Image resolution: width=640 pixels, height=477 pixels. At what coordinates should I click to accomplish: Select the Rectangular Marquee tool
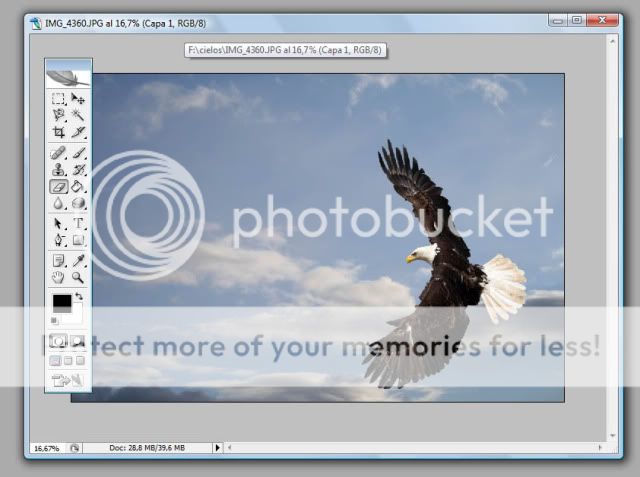(58, 99)
